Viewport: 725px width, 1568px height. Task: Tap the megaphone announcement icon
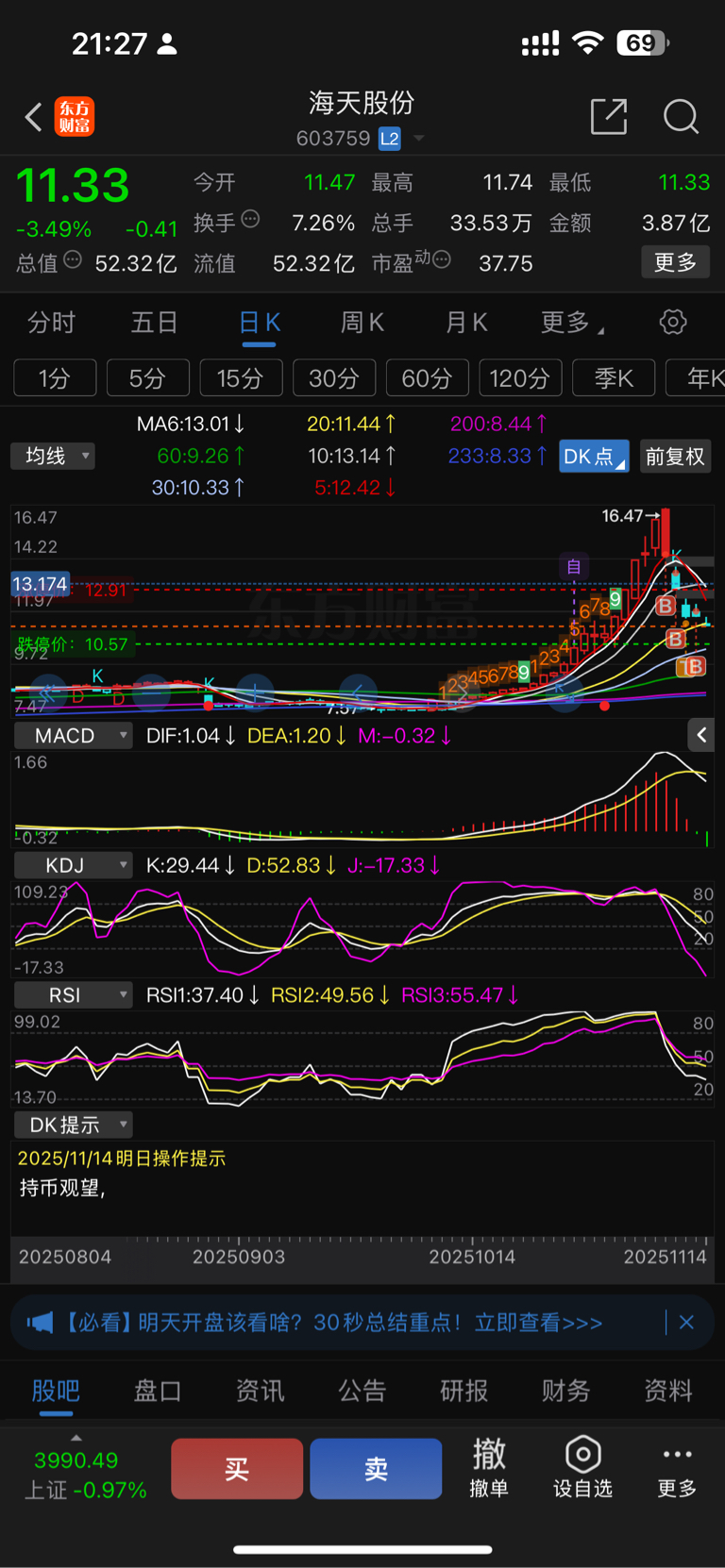[x=40, y=1322]
